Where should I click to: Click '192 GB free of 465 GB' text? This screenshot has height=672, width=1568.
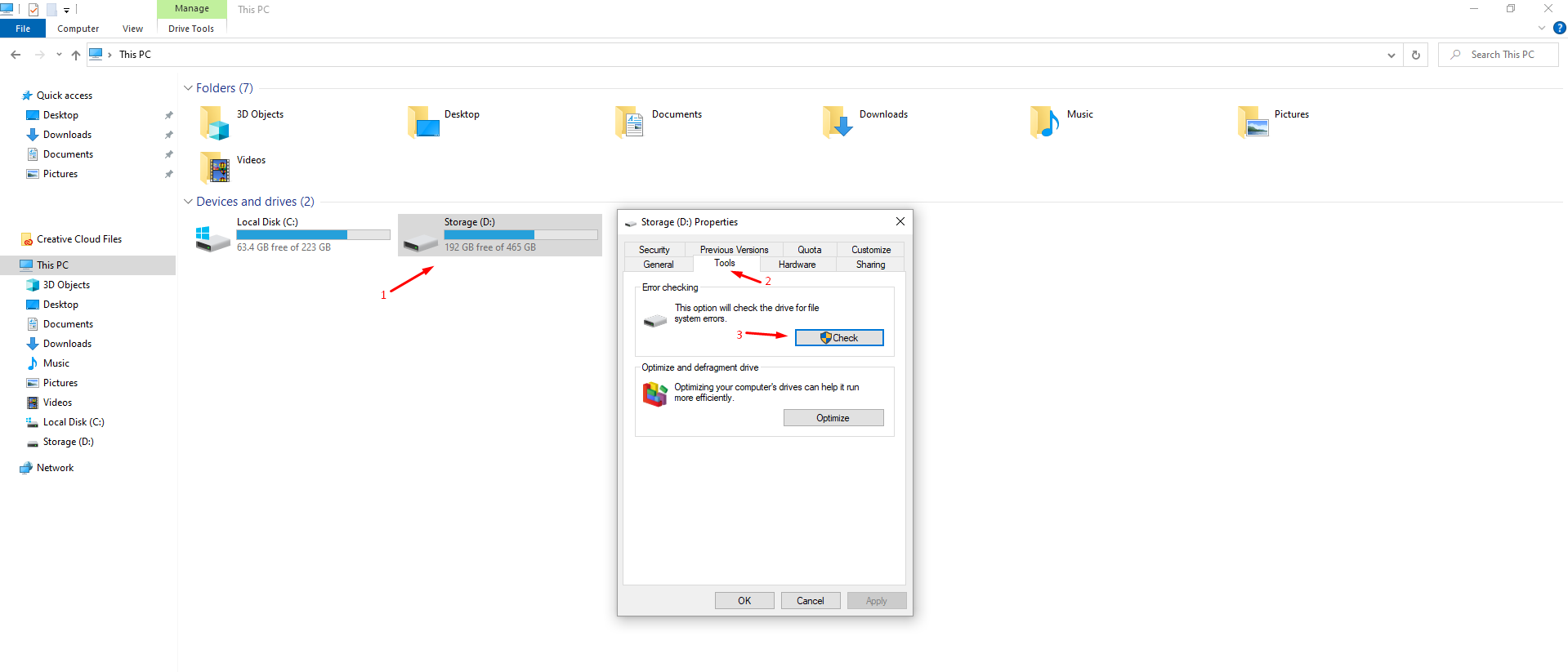tap(490, 247)
